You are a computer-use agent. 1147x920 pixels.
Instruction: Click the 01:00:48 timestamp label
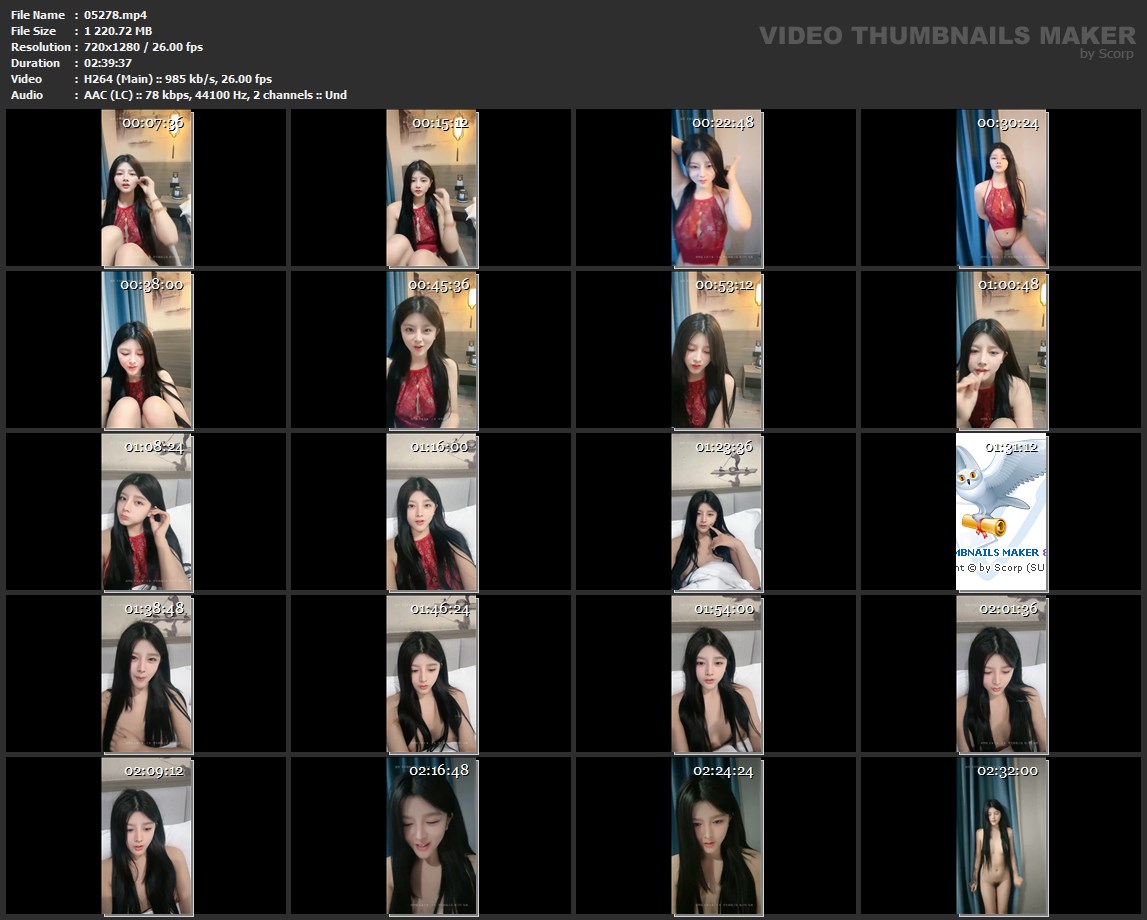coord(1008,284)
